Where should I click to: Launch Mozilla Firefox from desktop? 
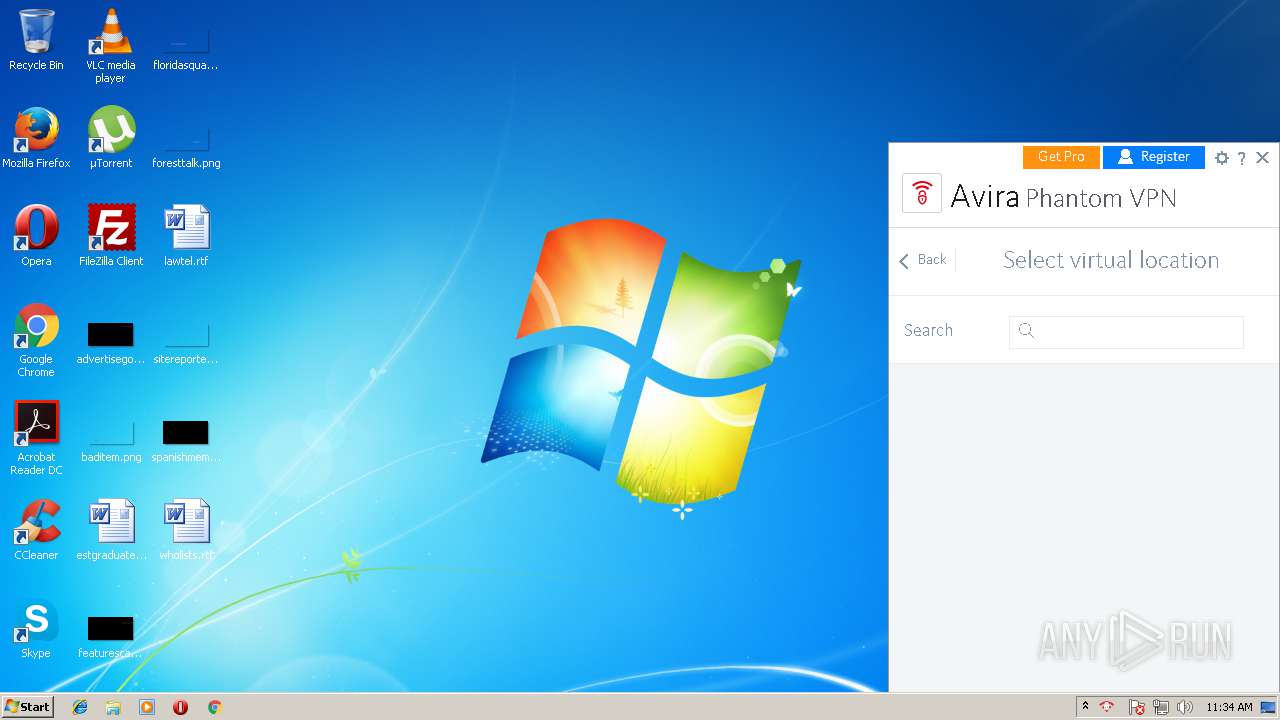pos(36,138)
